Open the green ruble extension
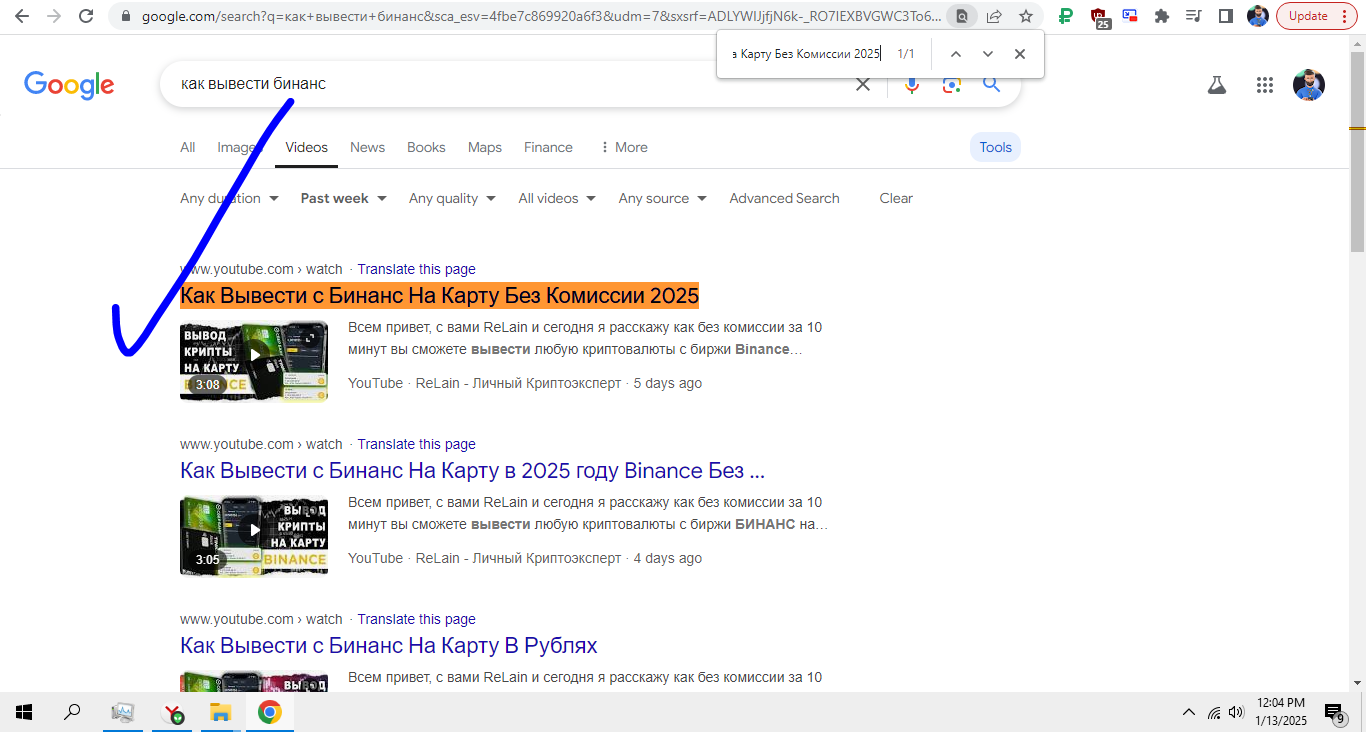The image size is (1366, 732). coord(1066,16)
